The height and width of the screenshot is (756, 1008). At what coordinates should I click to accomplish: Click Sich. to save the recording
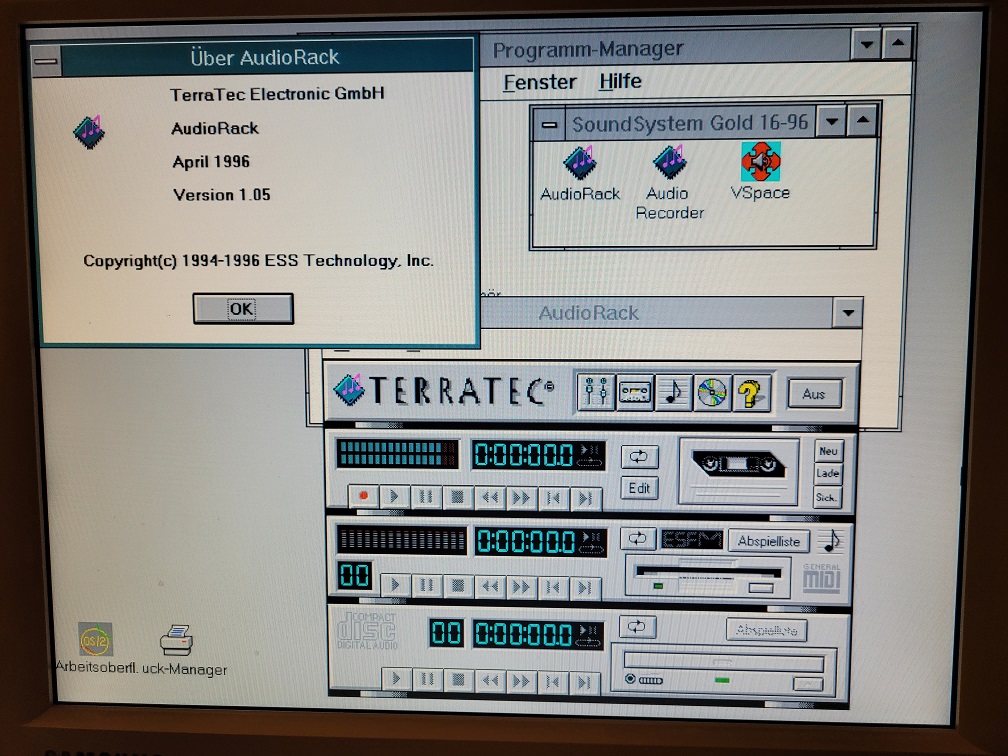point(827,497)
